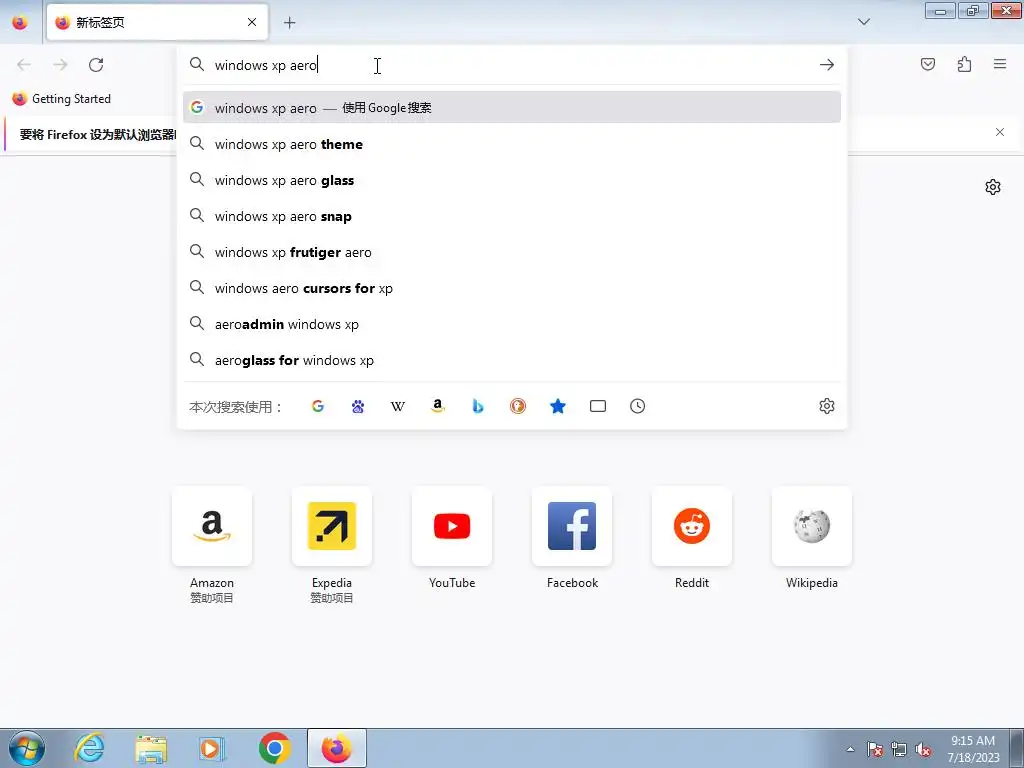Choose suggestion 'windows xp aero theme'
The image size is (1024, 768).
[512, 144]
